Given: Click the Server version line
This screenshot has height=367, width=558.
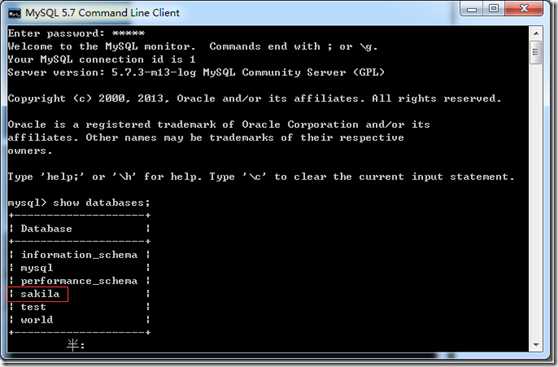Looking at the screenshot, I should (x=196, y=73).
